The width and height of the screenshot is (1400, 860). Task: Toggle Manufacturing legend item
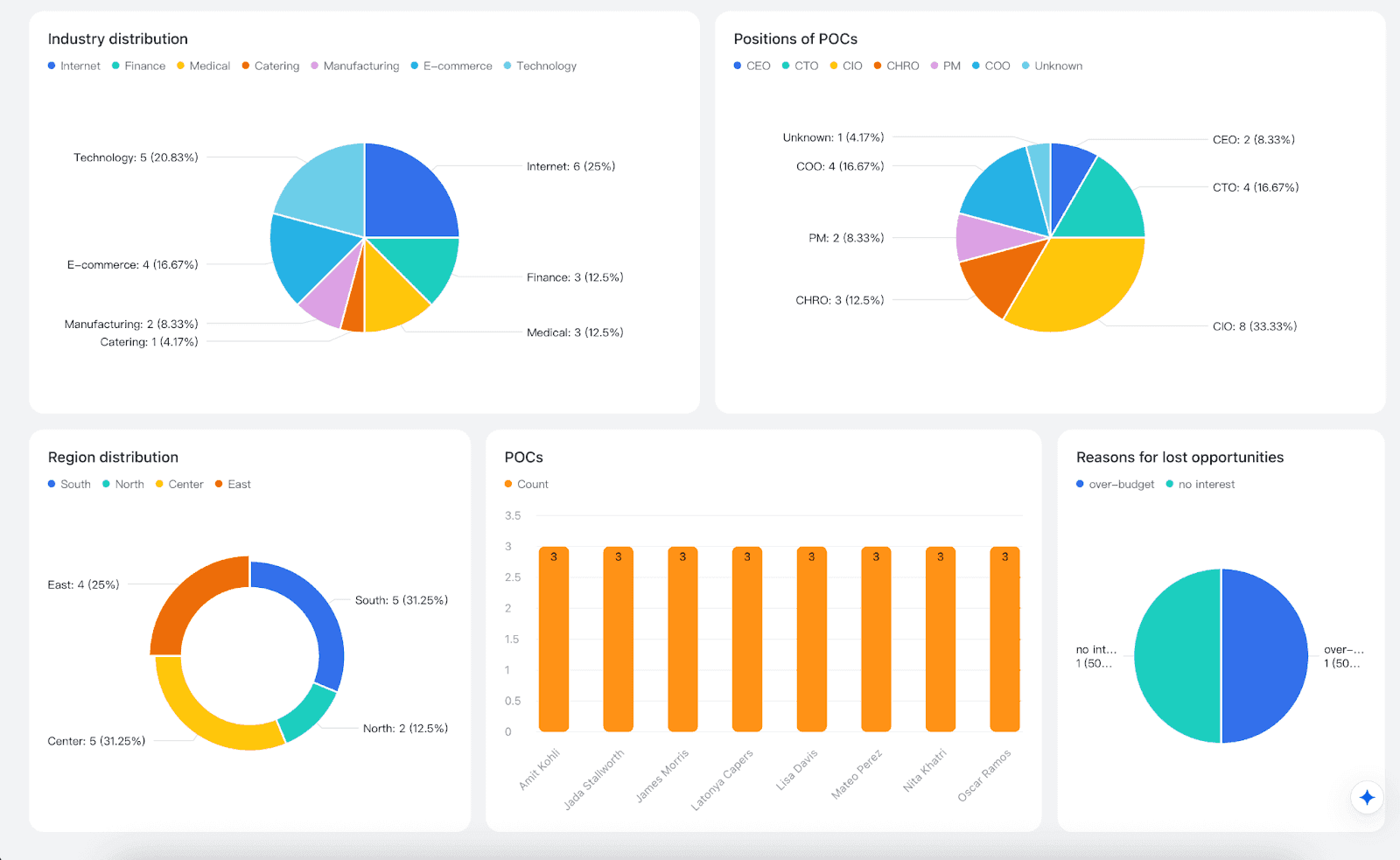point(354,66)
